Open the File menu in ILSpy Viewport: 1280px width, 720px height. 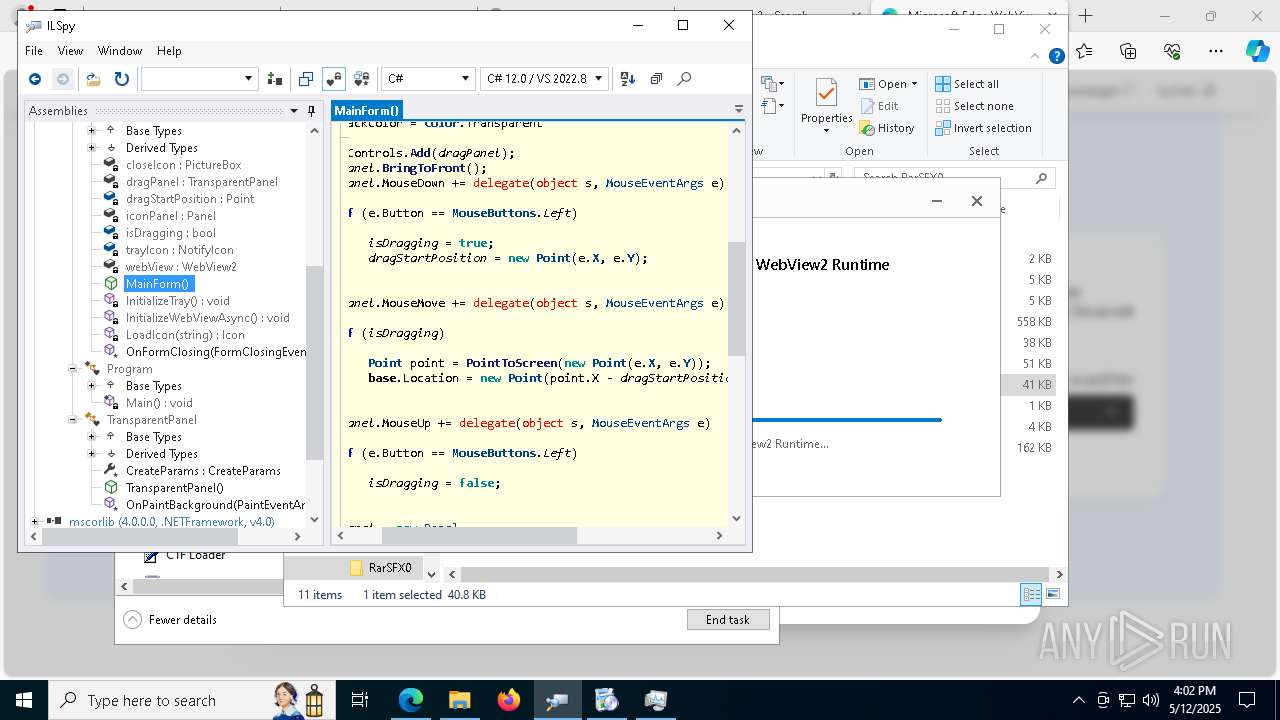pos(33,51)
